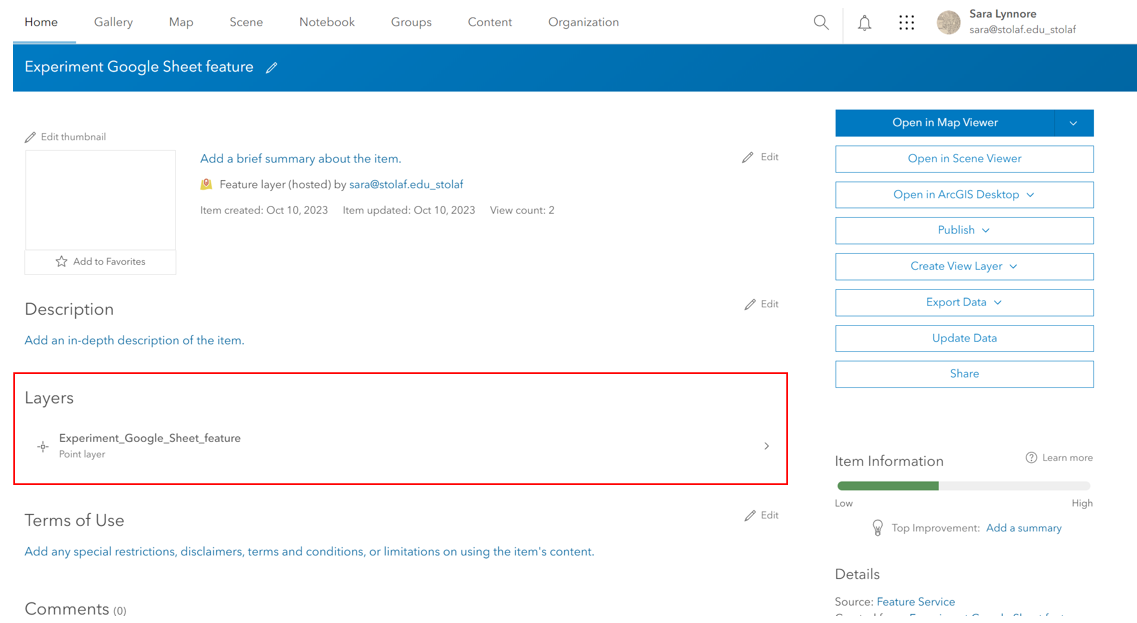
Task: Expand the Publish dropdown
Action: (964, 231)
